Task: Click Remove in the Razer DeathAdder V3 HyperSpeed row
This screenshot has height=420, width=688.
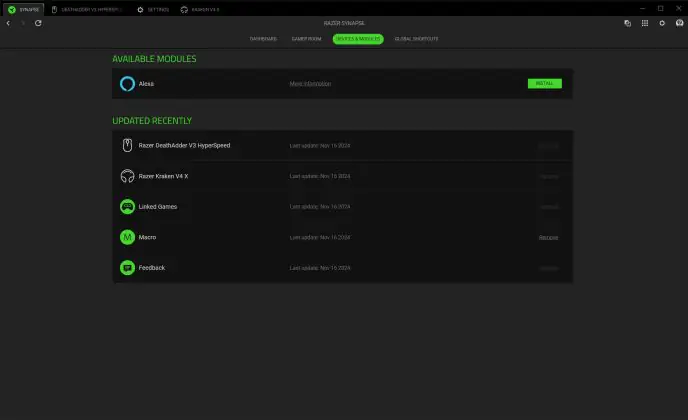Action: coord(548,146)
